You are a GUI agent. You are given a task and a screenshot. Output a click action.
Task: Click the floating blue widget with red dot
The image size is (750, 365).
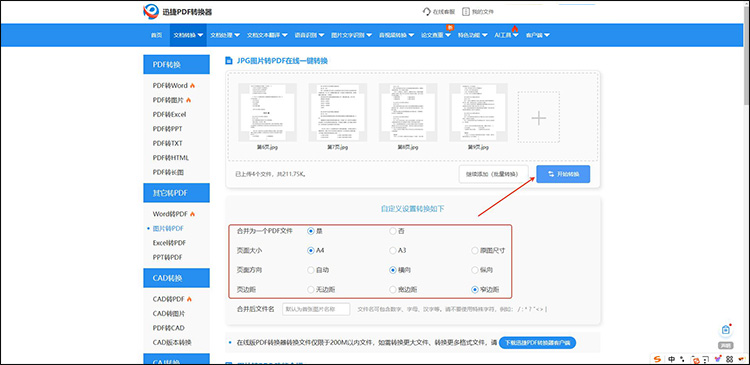pos(726,330)
